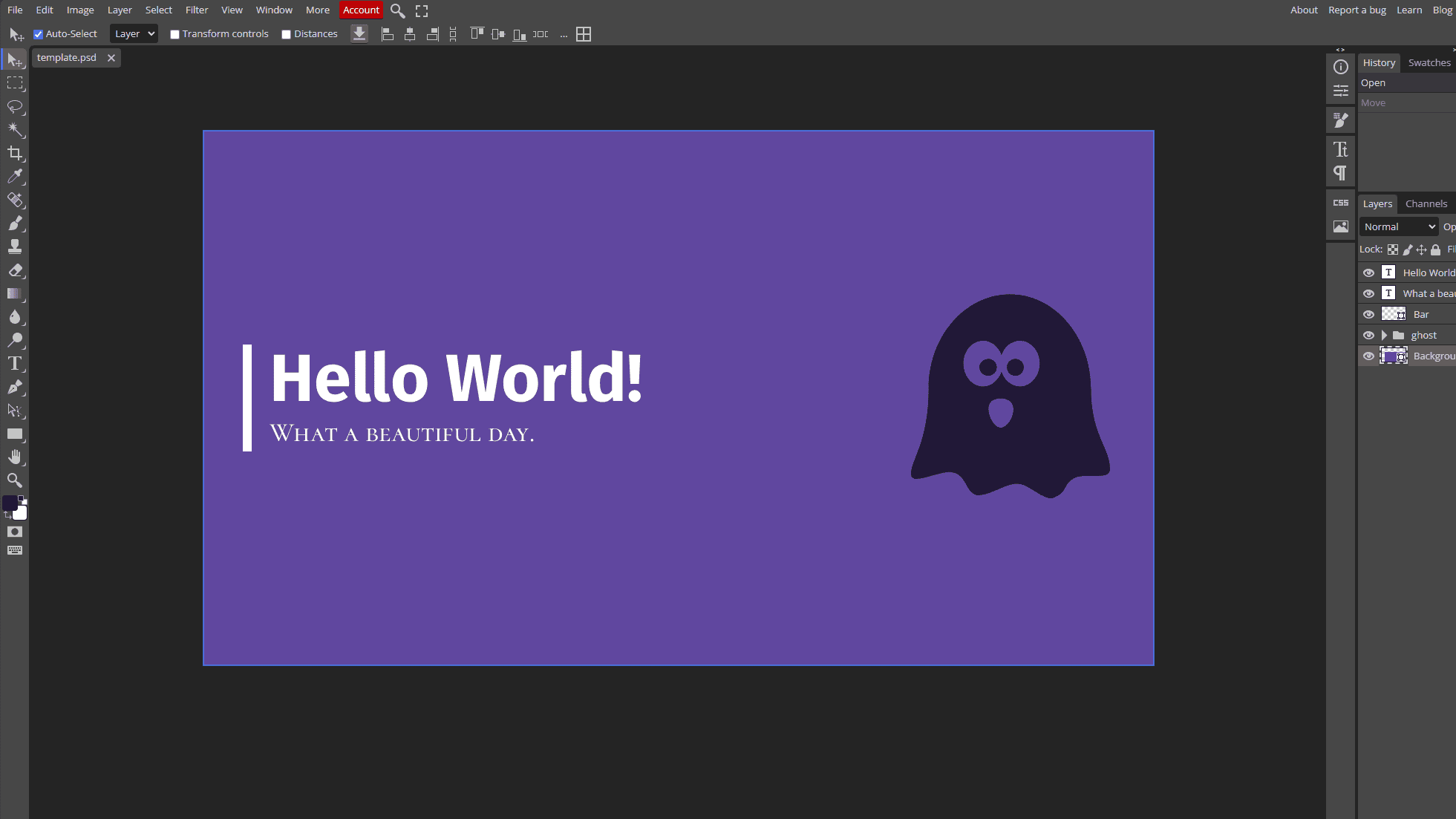
Task: Enable Transform controls checkbox
Action: point(174,34)
